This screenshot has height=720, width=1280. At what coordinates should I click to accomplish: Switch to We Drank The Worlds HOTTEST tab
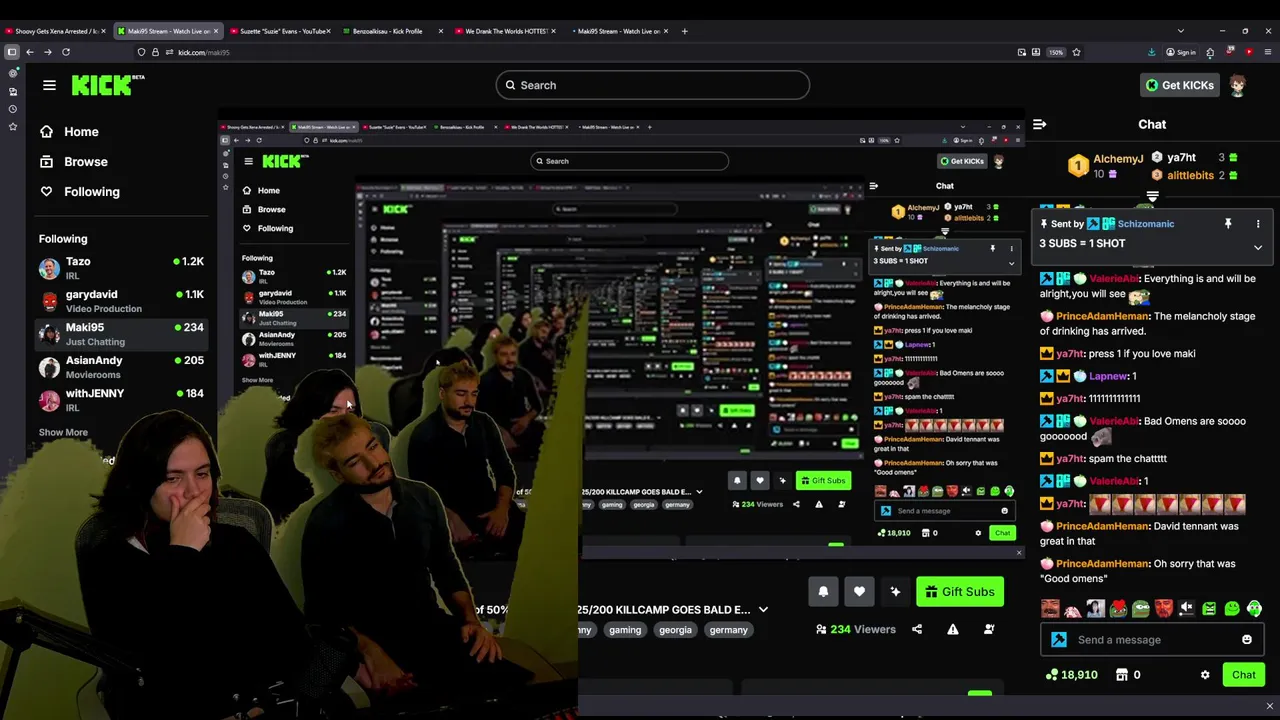point(505,31)
